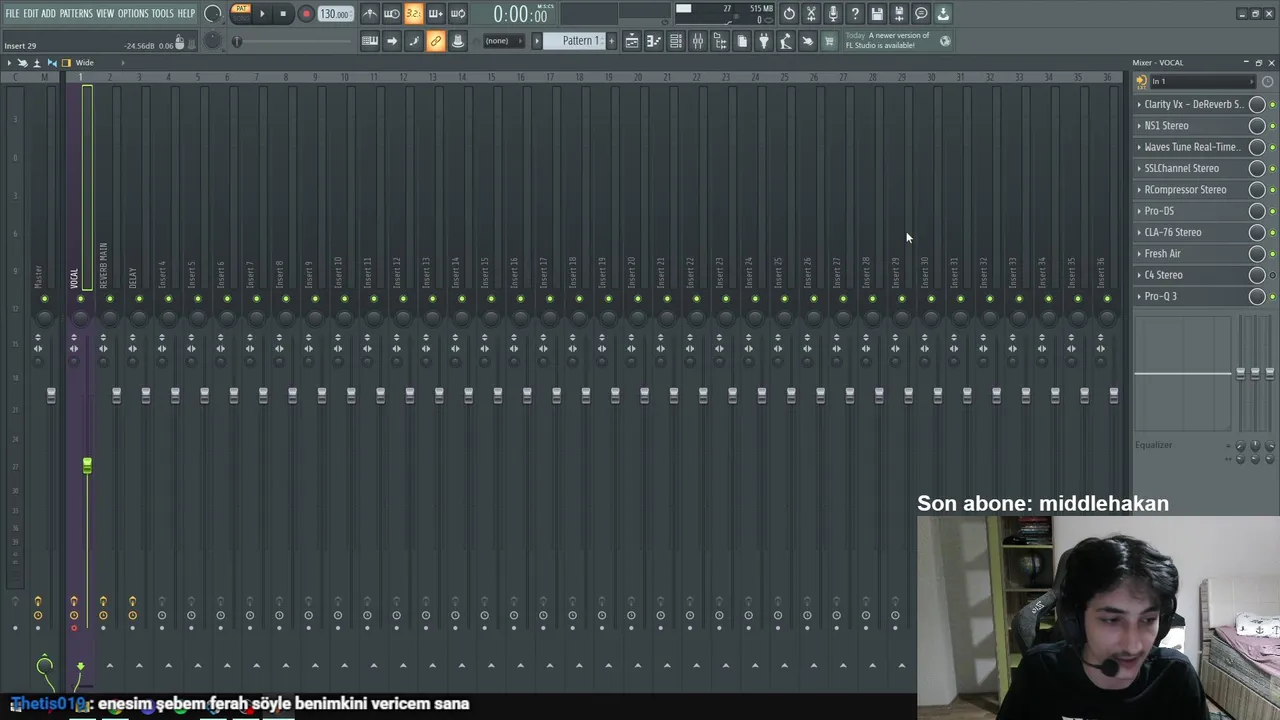Click the save project floppy icon
1280x720 pixels.
pyautogui.click(x=877, y=14)
